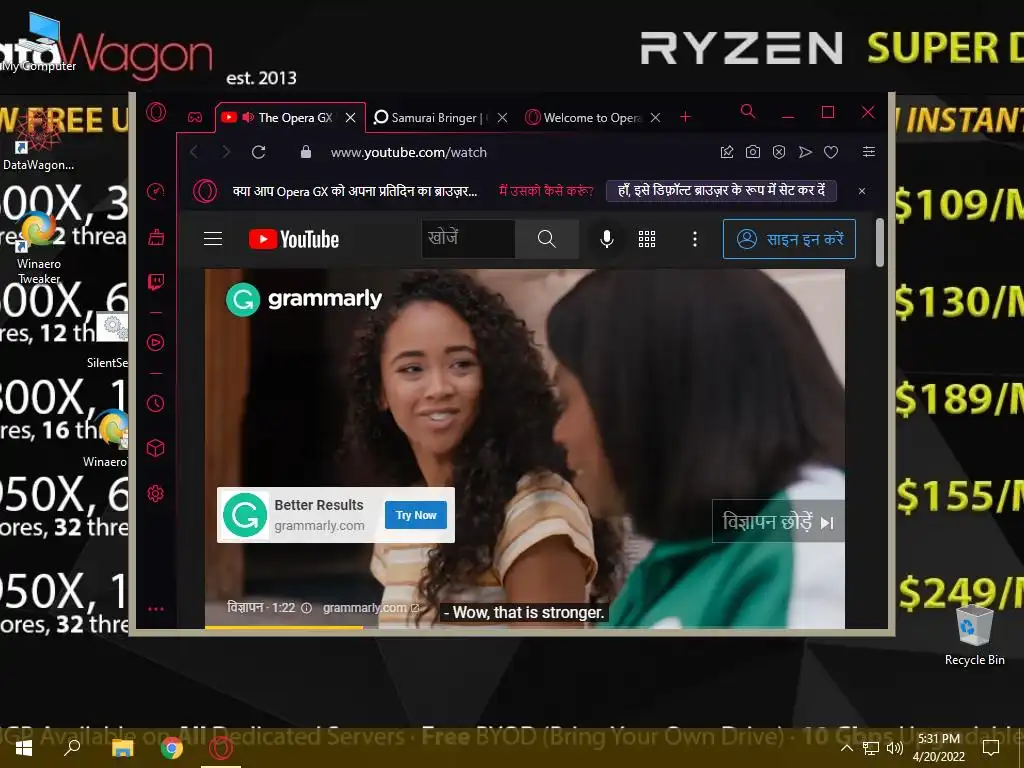Go forward to next page

(x=226, y=152)
